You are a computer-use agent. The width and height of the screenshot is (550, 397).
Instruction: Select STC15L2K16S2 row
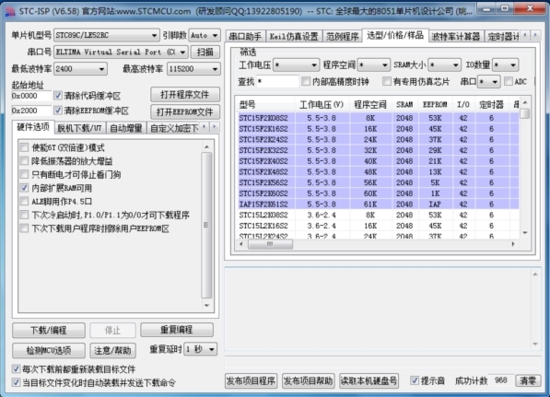tap(377, 226)
